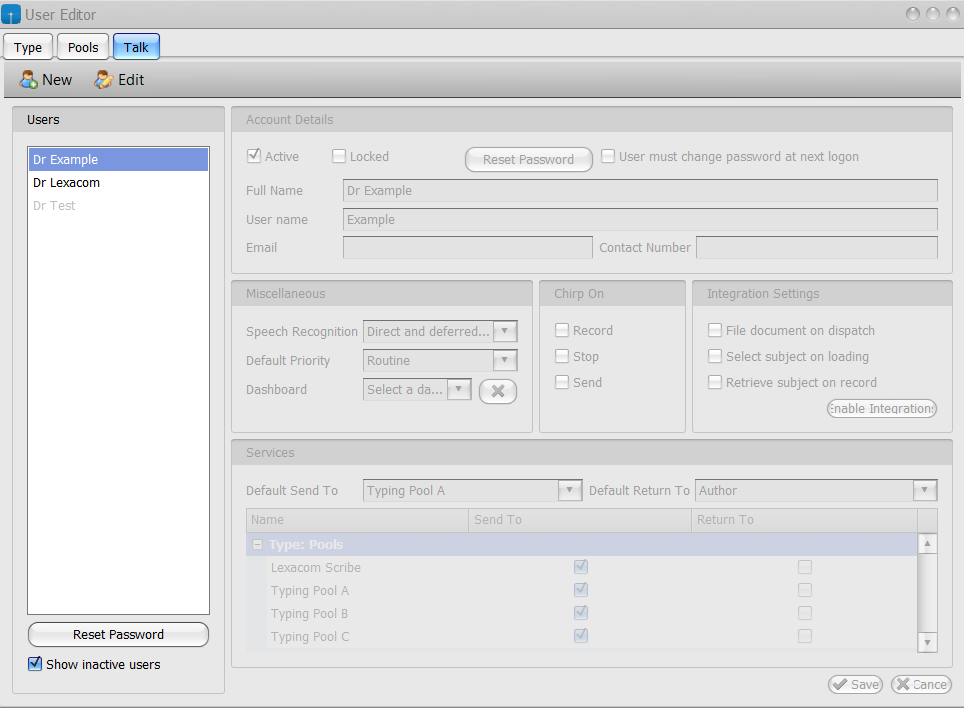Switch to the Pools tab
The height and width of the screenshot is (708, 964).
(83, 47)
